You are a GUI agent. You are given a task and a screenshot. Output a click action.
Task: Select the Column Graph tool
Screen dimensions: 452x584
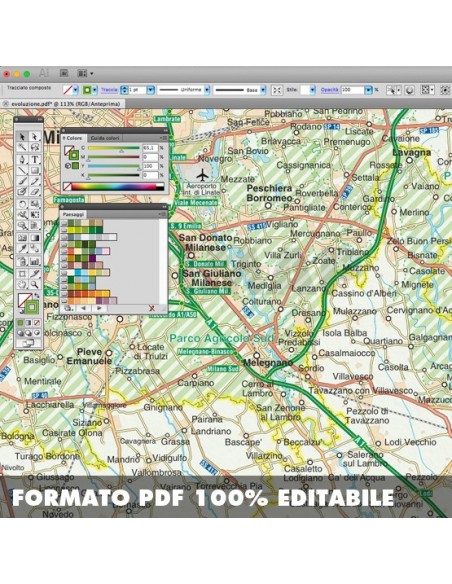click(35, 261)
